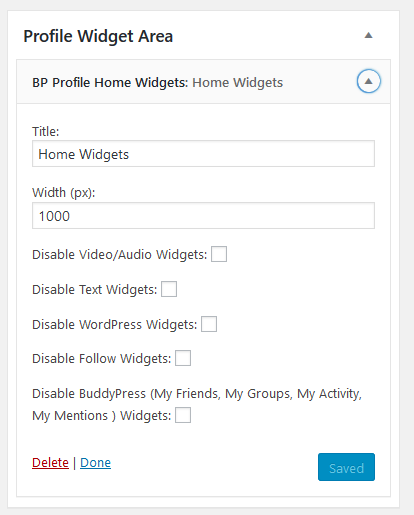
Task: Click the blue Saved button
Action: point(346,467)
